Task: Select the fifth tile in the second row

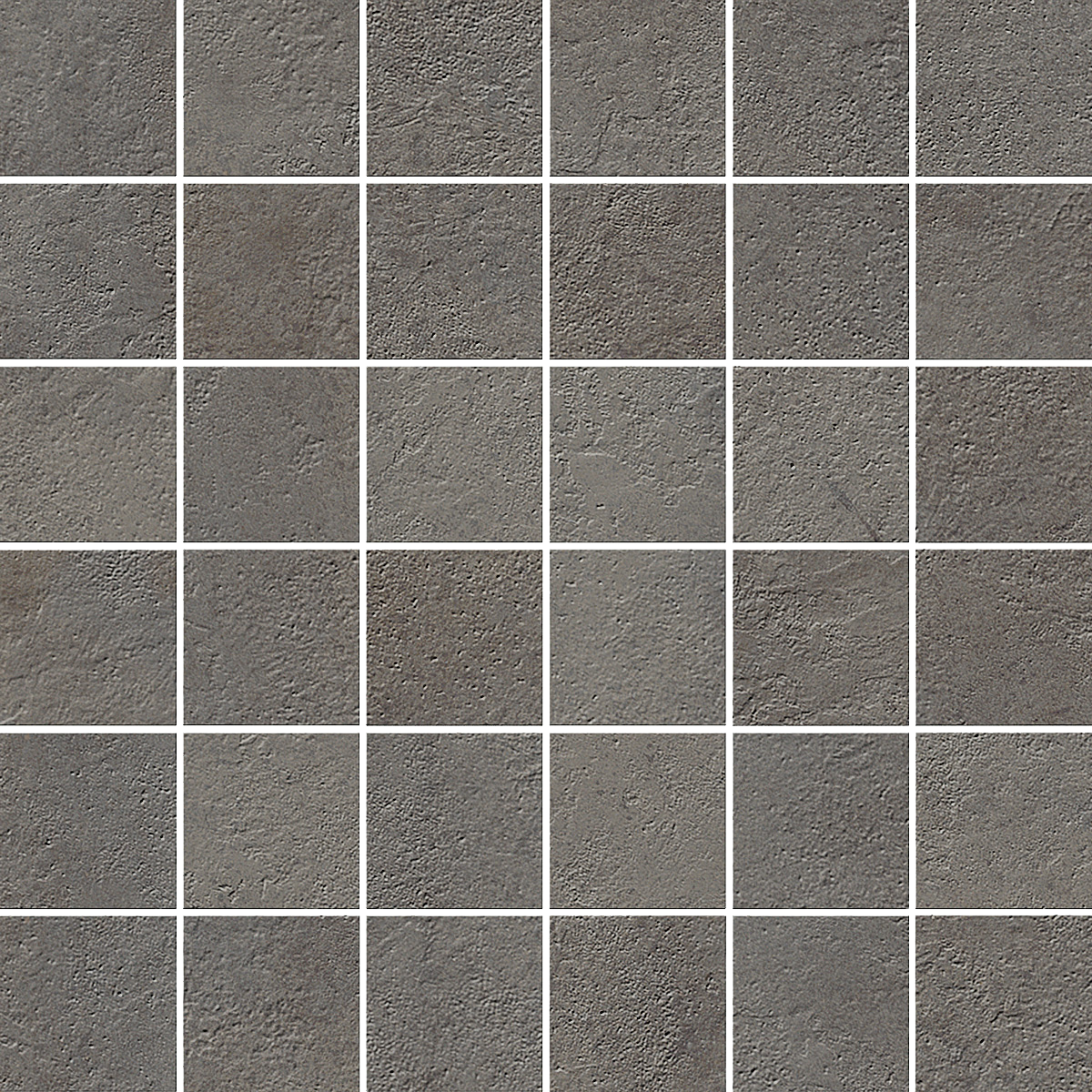Action: pos(821,271)
